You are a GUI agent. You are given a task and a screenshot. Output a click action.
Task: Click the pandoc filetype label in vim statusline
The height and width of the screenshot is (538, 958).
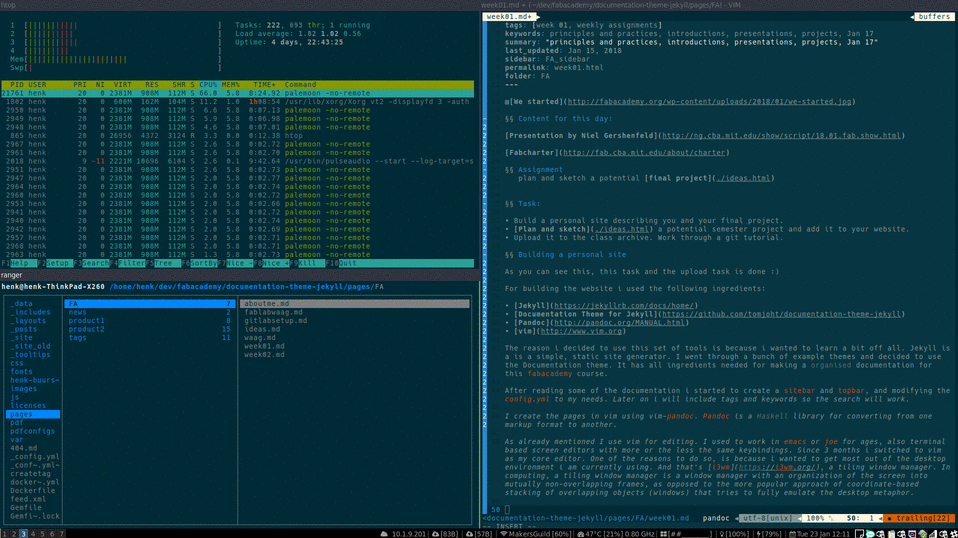tap(715, 518)
